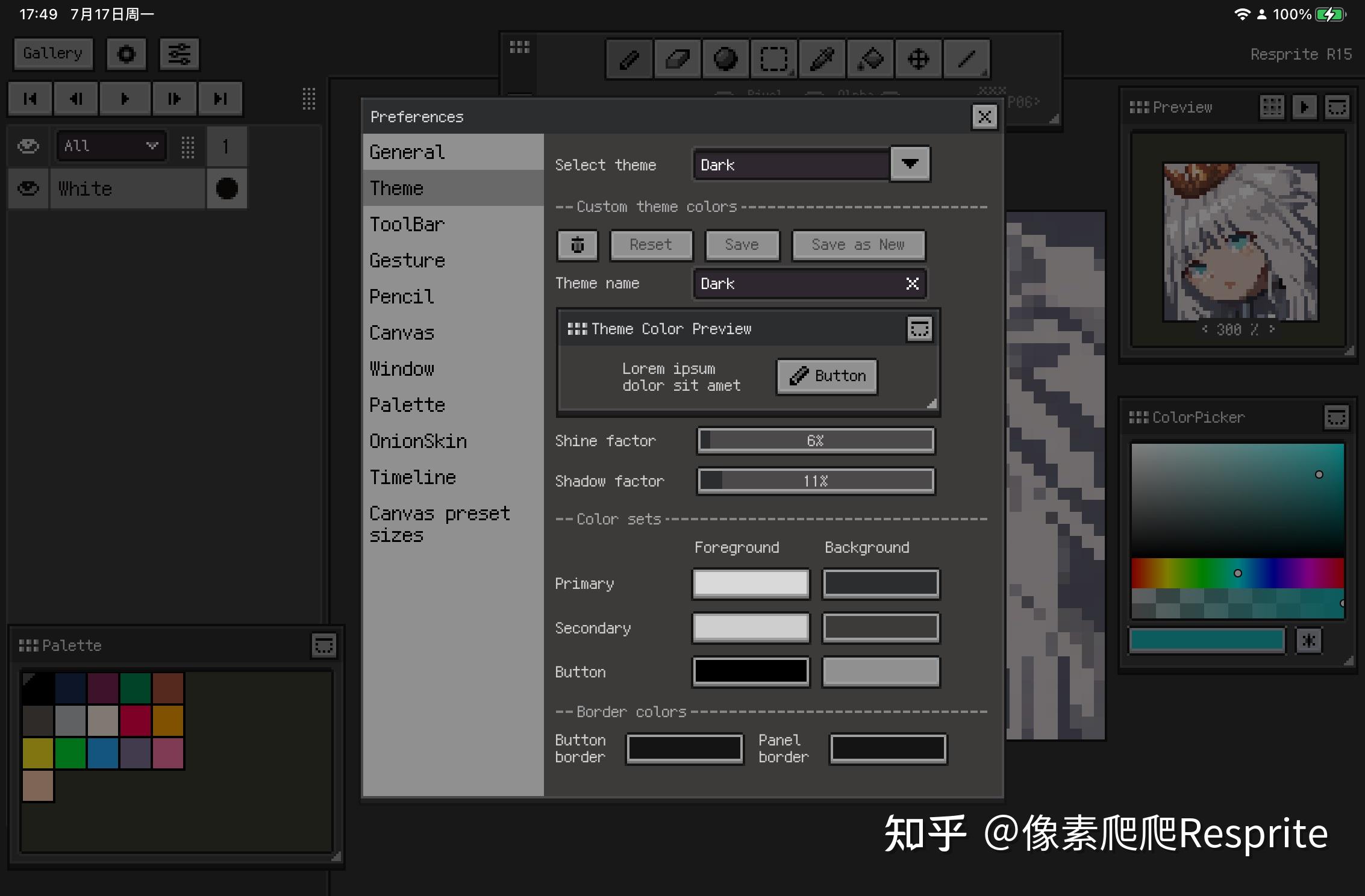
Task: Select the Paint Bucket fill tool
Action: click(870, 58)
